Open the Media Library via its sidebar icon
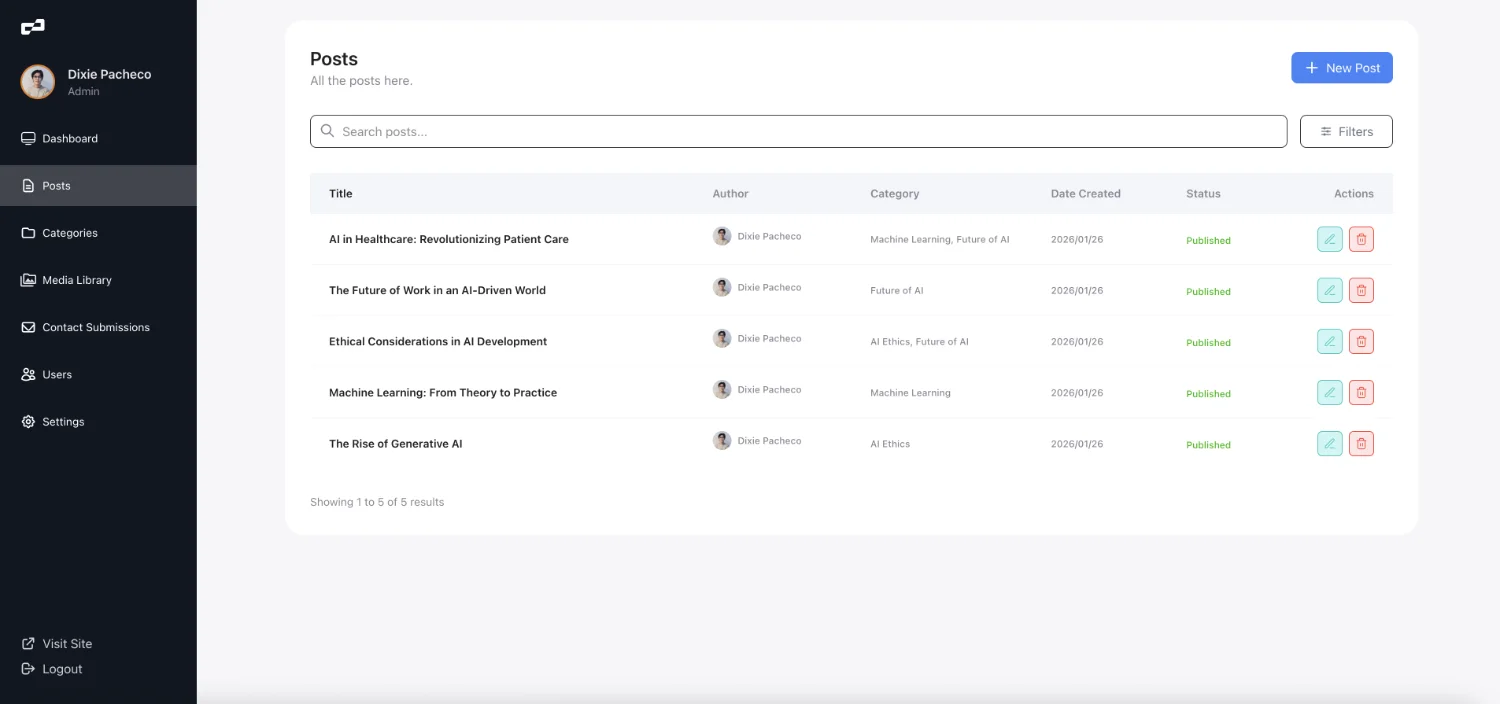This screenshot has width=1500, height=704. (x=28, y=280)
